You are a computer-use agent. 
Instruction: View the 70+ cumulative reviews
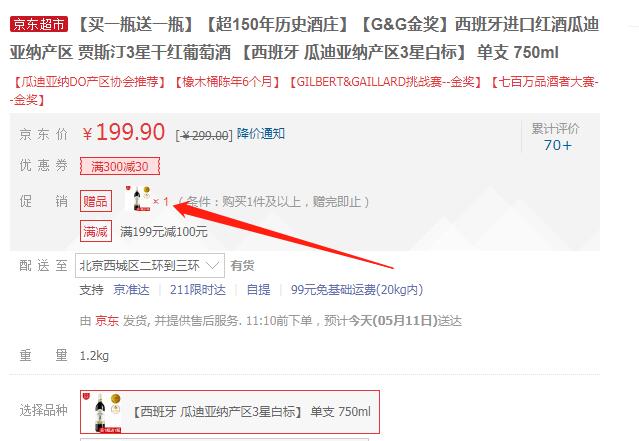point(557,145)
